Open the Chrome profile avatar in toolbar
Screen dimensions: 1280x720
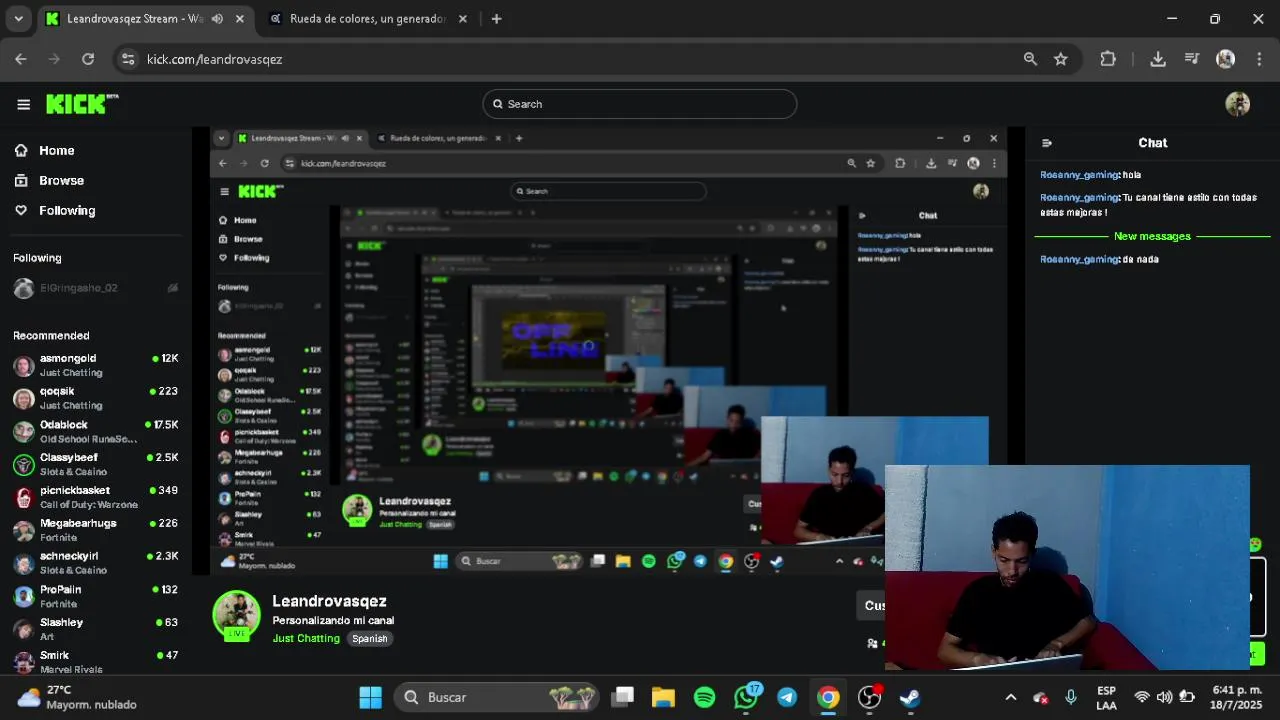1225,59
